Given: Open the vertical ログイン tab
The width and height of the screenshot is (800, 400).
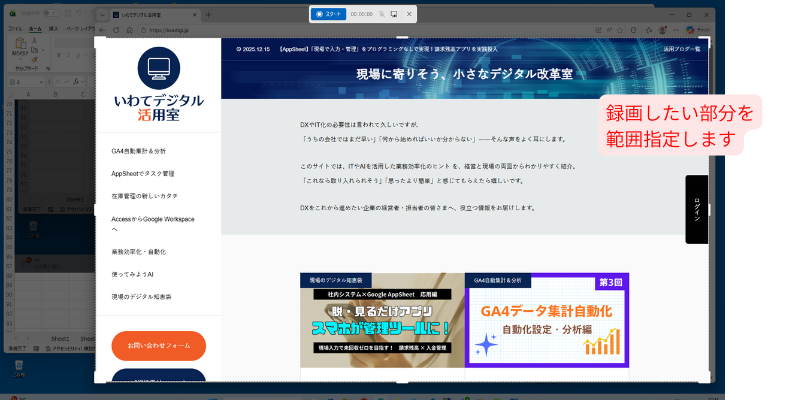Looking at the screenshot, I should 696,209.
